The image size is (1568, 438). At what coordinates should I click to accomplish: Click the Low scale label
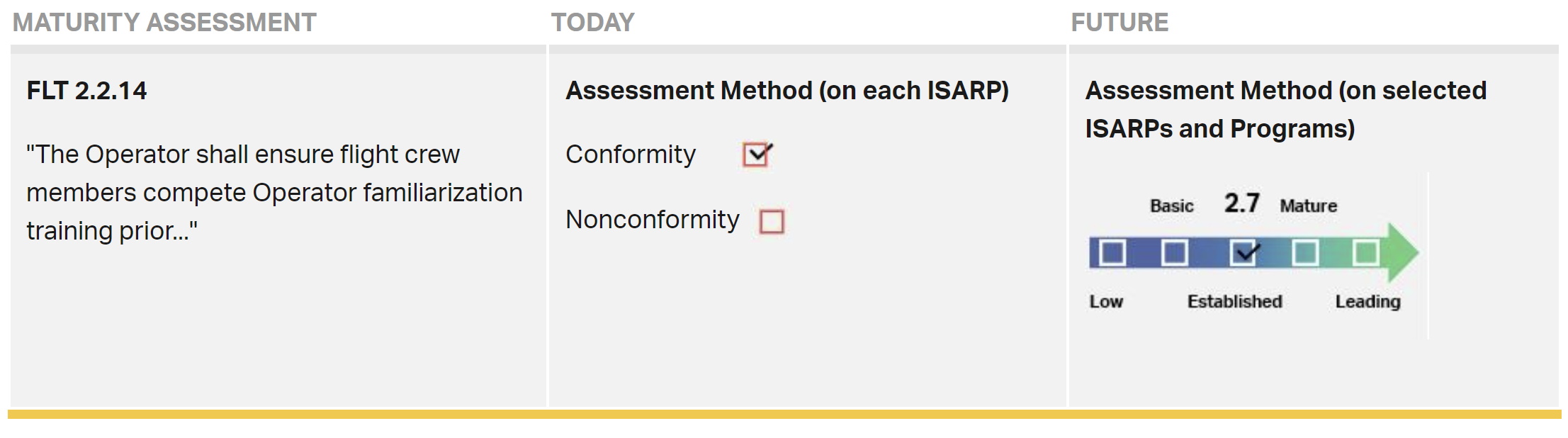[1106, 302]
